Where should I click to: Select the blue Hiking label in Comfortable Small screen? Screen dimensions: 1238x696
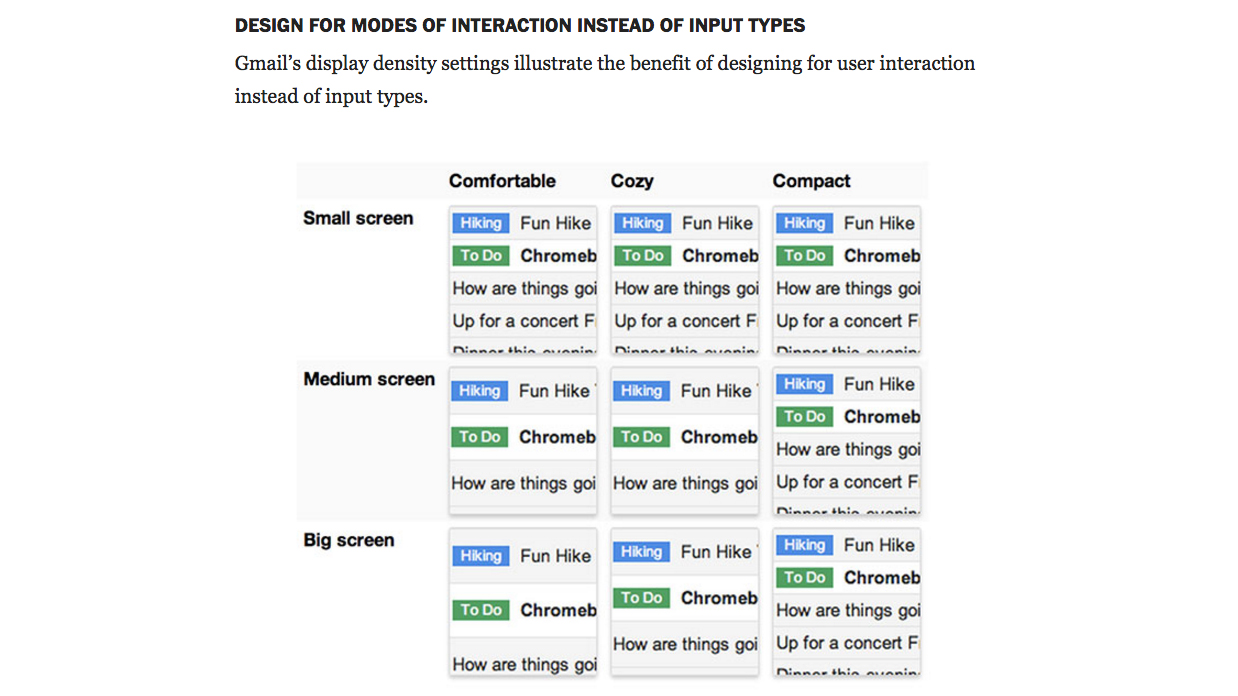(480, 222)
